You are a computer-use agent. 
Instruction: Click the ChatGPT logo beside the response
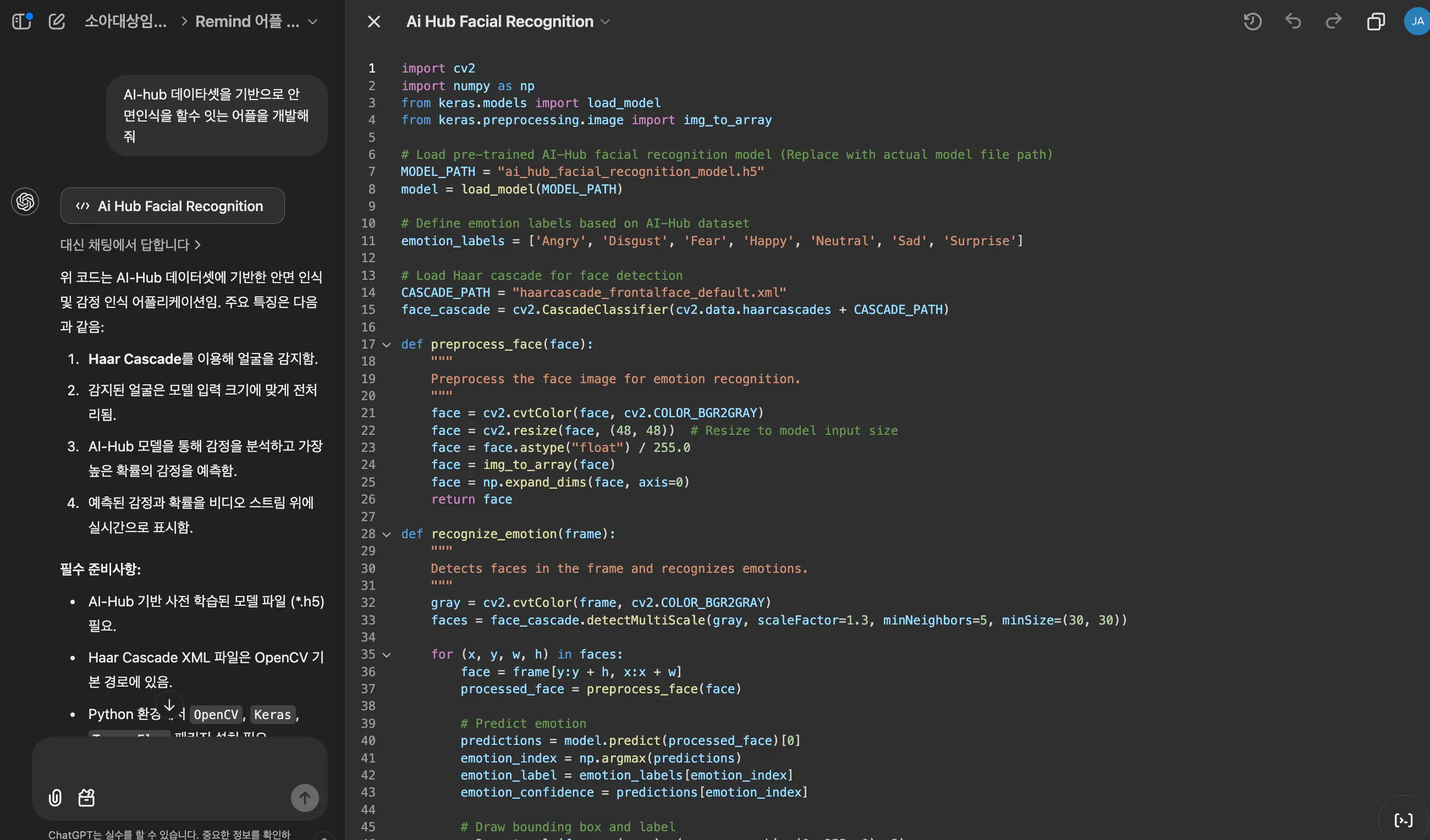point(25,201)
